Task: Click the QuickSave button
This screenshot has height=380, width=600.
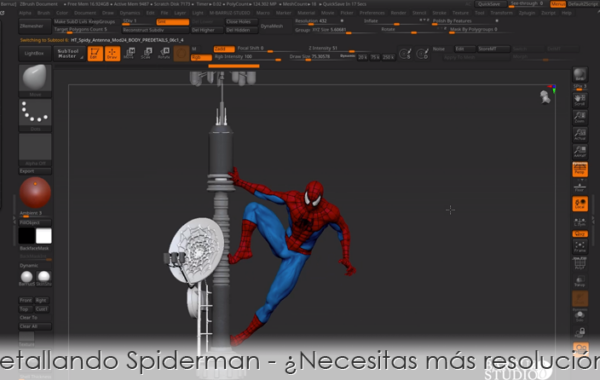Action: pyautogui.click(x=490, y=4)
